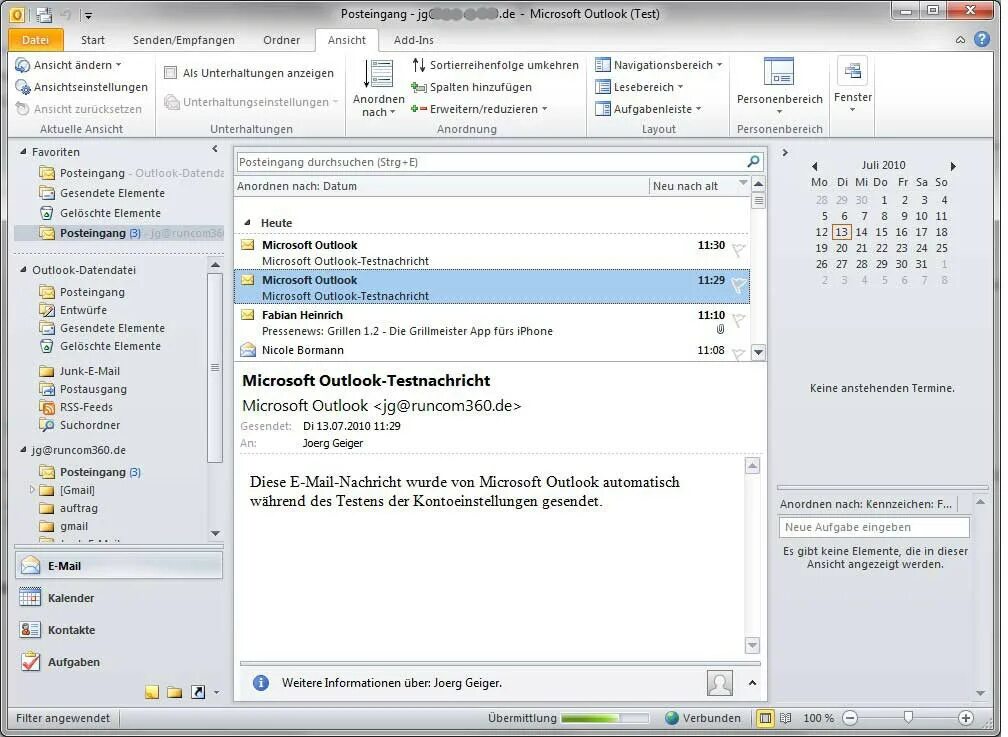Adjust the zoom slider handle
This screenshot has width=1008, height=737.
point(908,717)
